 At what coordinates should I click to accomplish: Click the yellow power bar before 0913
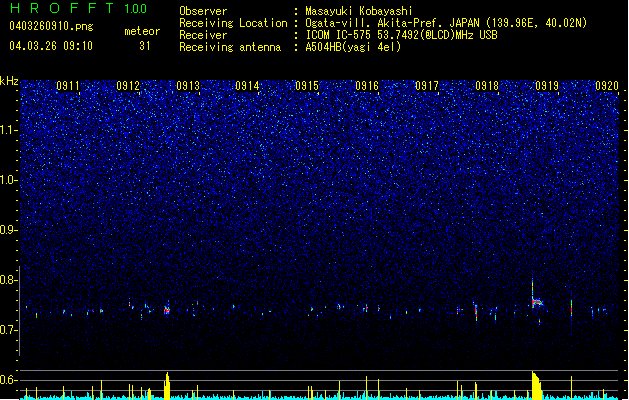pos(167,386)
